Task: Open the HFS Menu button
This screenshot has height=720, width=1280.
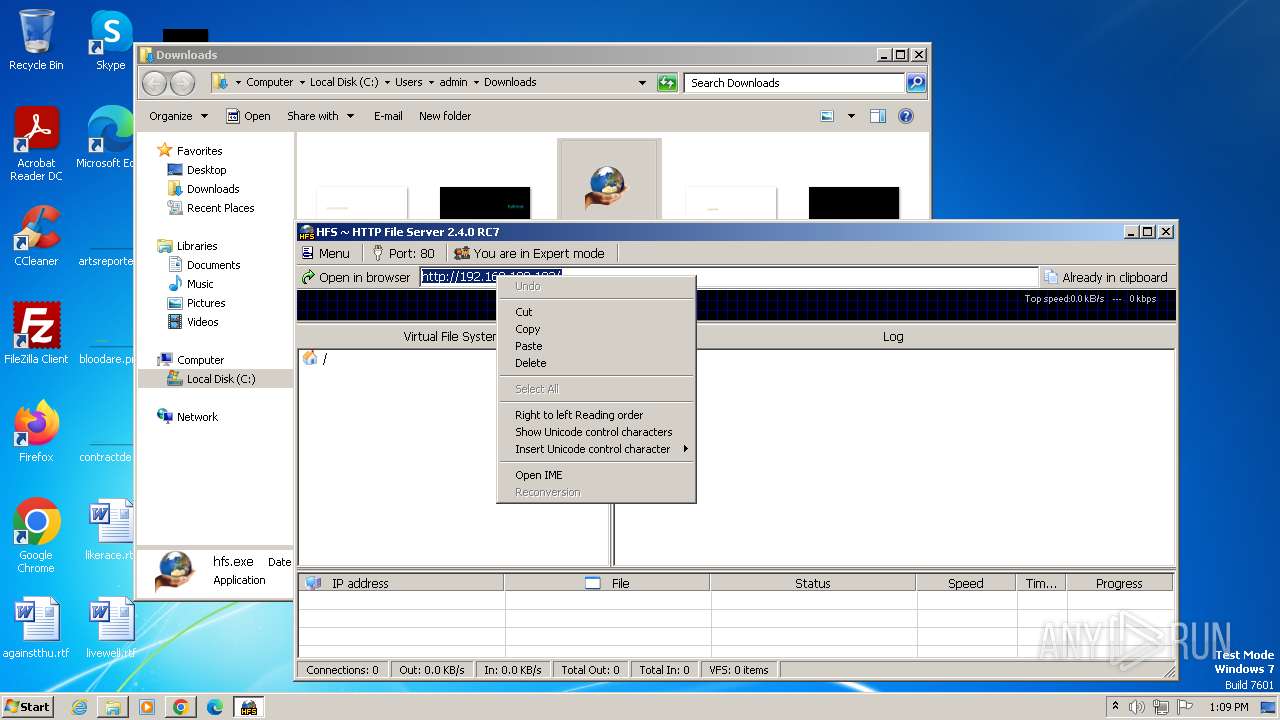Action: pyautogui.click(x=326, y=253)
